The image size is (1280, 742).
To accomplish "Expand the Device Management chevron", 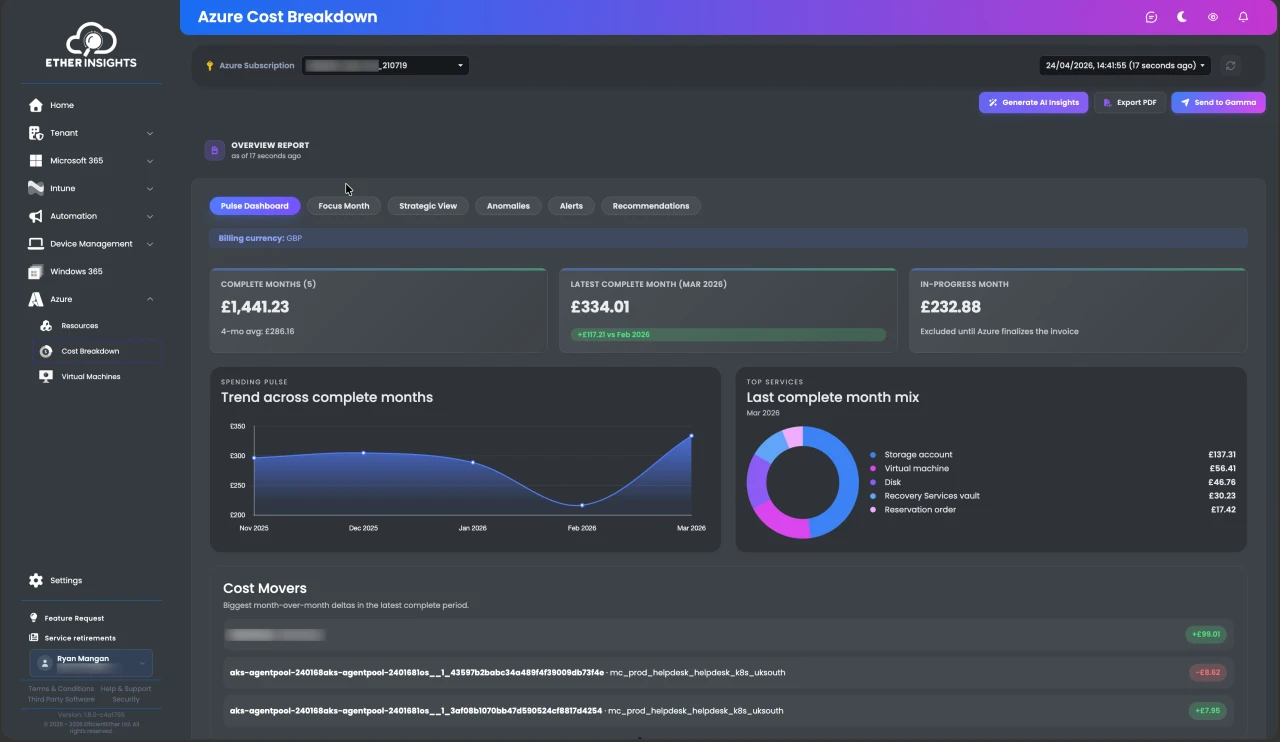I will tap(150, 244).
